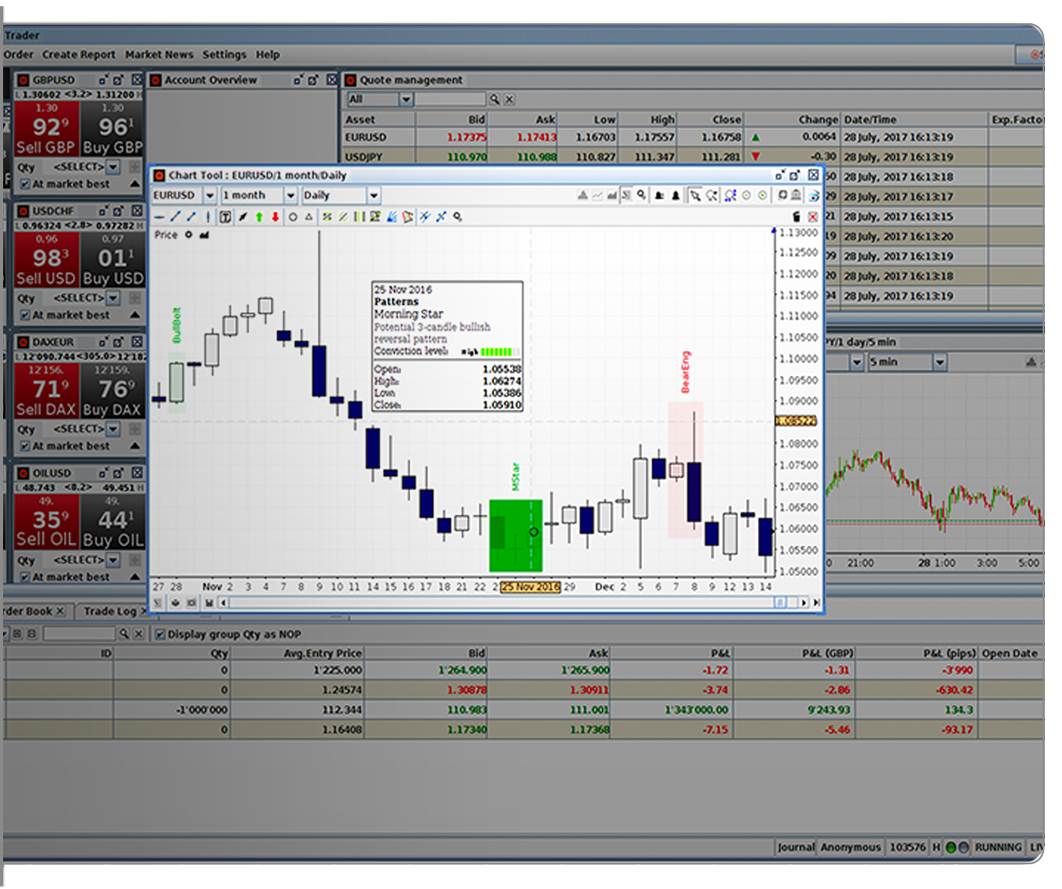Screen dimensions: 1062x889
Task: Open the All filter dropdown in Quote management
Action: click(x=405, y=99)
